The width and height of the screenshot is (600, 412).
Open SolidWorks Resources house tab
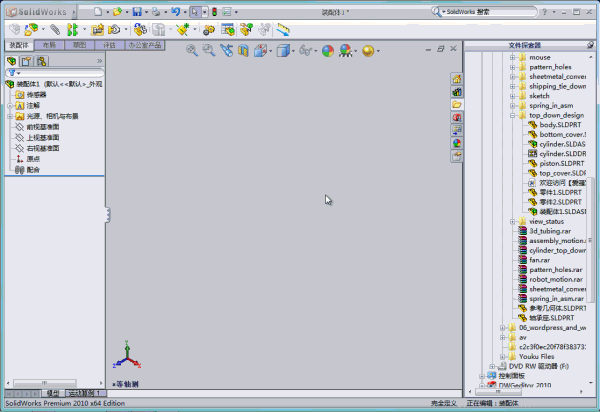pos(457,79)
